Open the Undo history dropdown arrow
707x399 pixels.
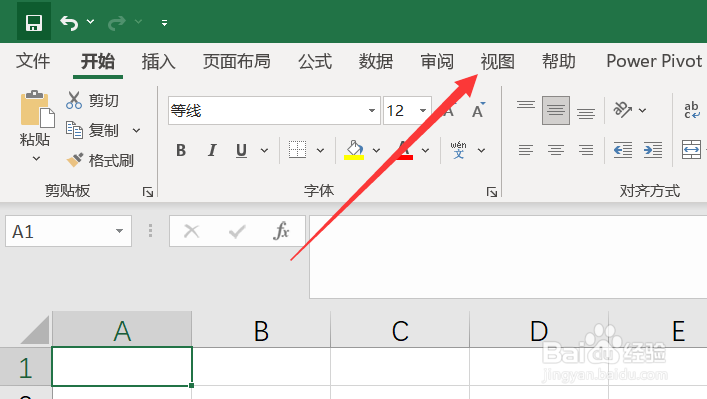tap(91, 22)
